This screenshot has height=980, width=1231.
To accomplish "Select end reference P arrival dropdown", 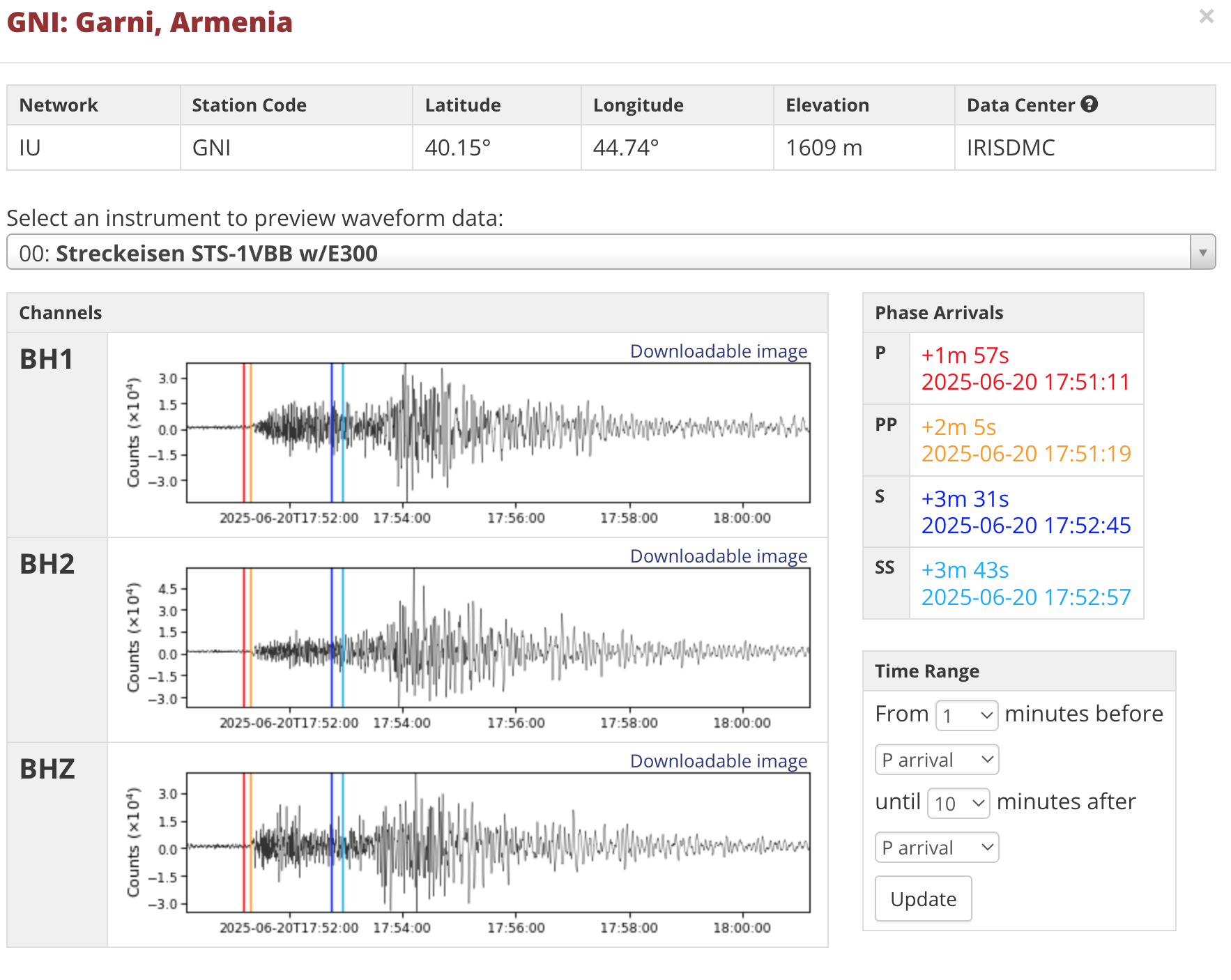I will [937, 848].
